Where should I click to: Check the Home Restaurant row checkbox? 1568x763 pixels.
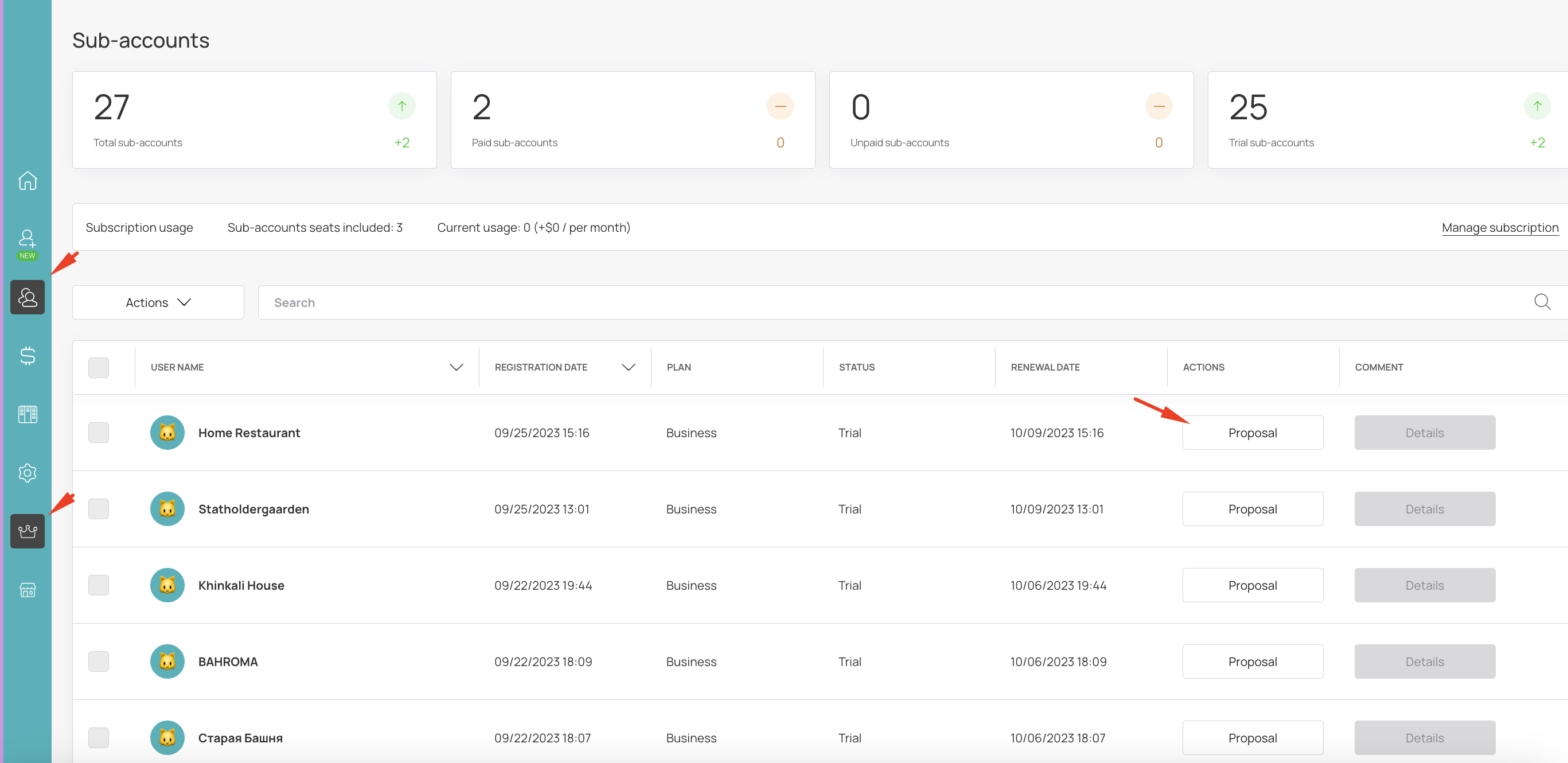(x=99, y=433)
